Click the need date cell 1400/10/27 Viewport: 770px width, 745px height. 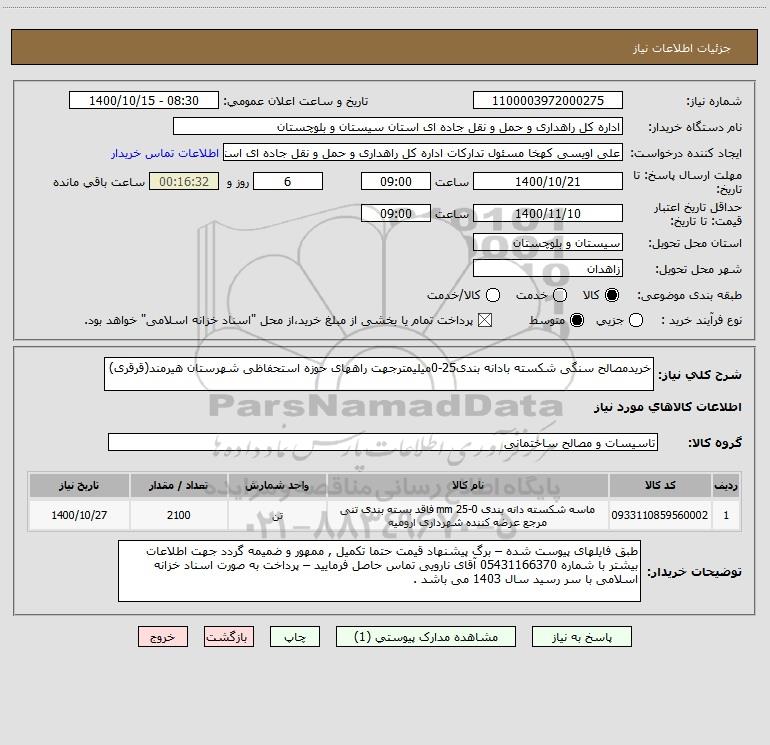click(x=79, y=515)
